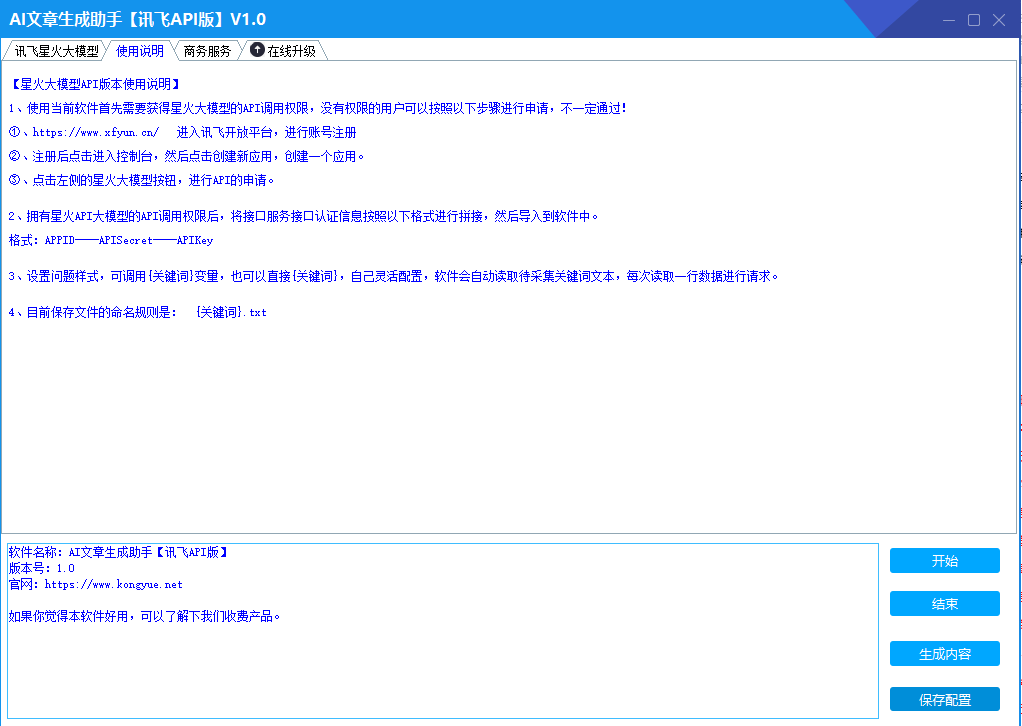
Task: Click instruction 1 about API调用权限
Action: point(317,108)
